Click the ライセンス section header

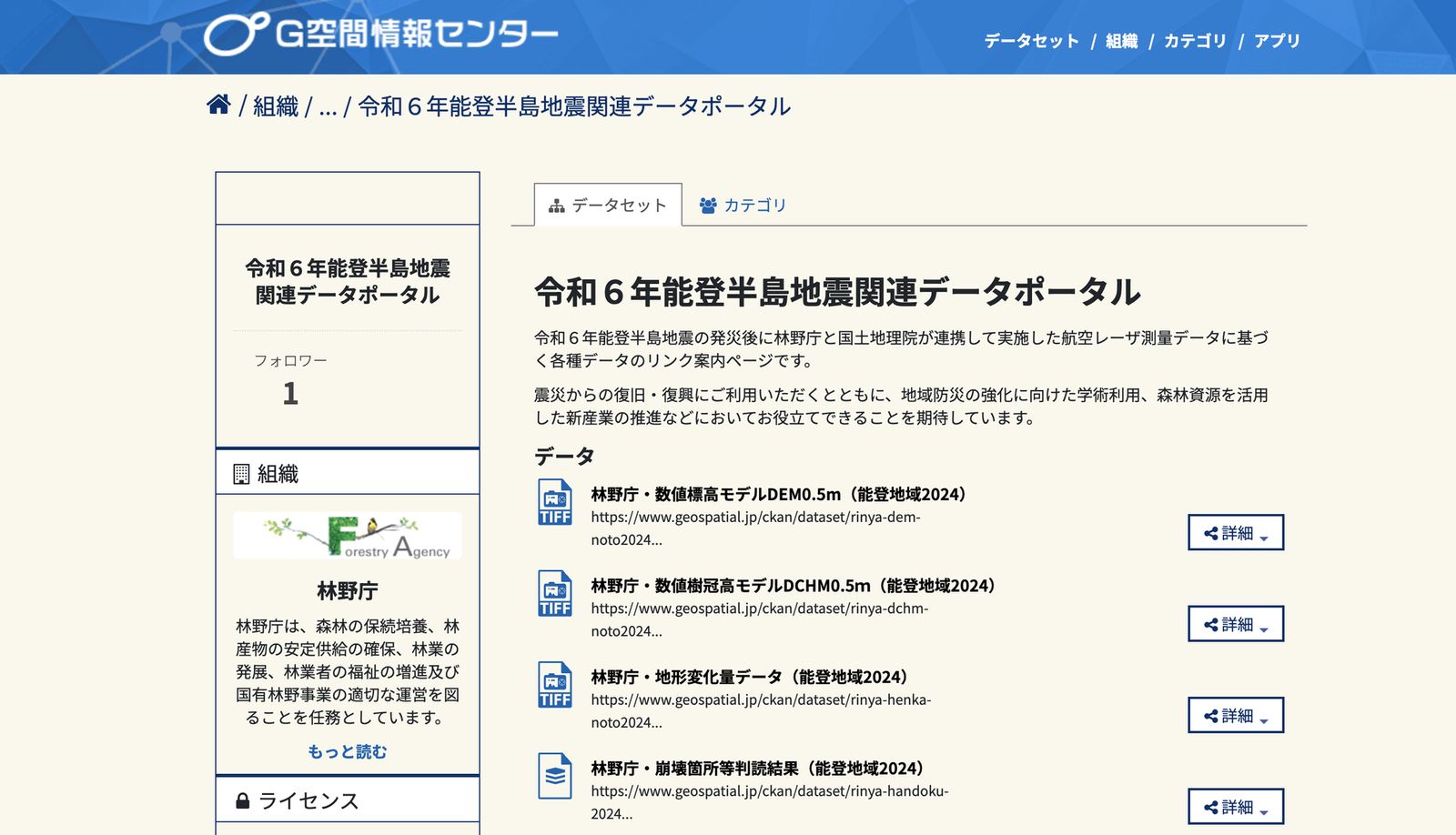pyautogui.click(x=348, y=800)
